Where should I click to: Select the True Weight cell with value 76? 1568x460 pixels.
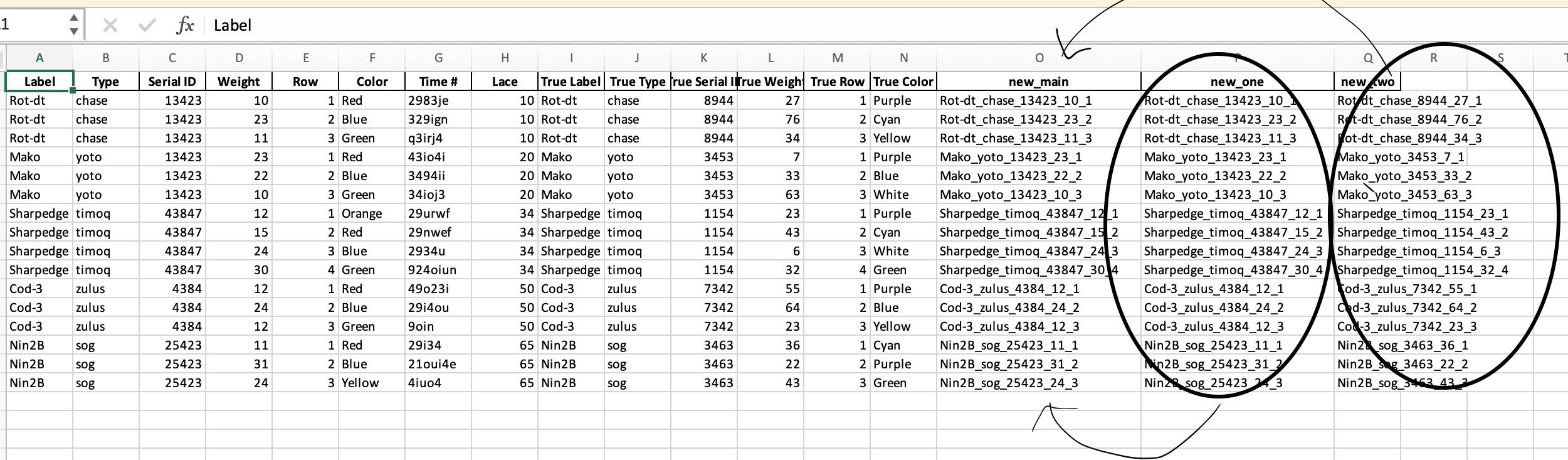(771, 119)
